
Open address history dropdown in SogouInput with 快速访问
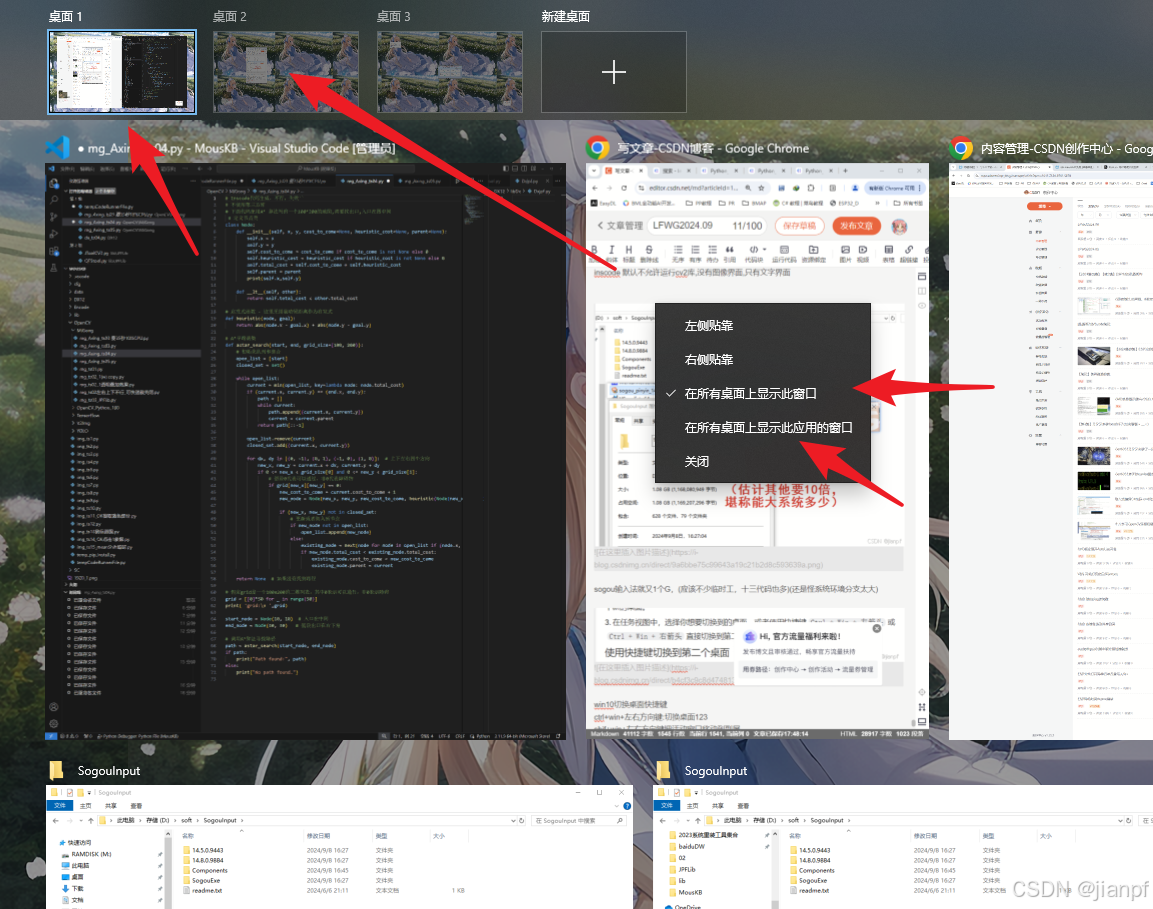click(513, 821)
